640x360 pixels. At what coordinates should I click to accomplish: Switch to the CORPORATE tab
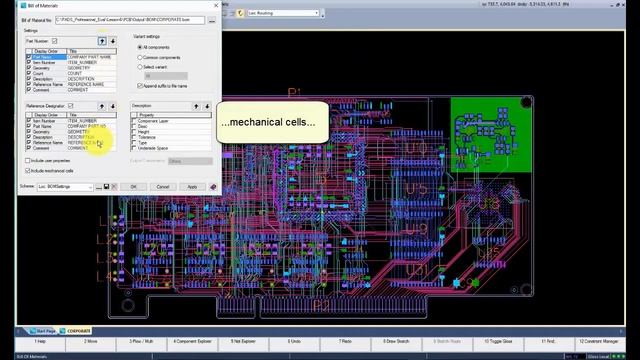pyautogui.click(x=76, y=331)
